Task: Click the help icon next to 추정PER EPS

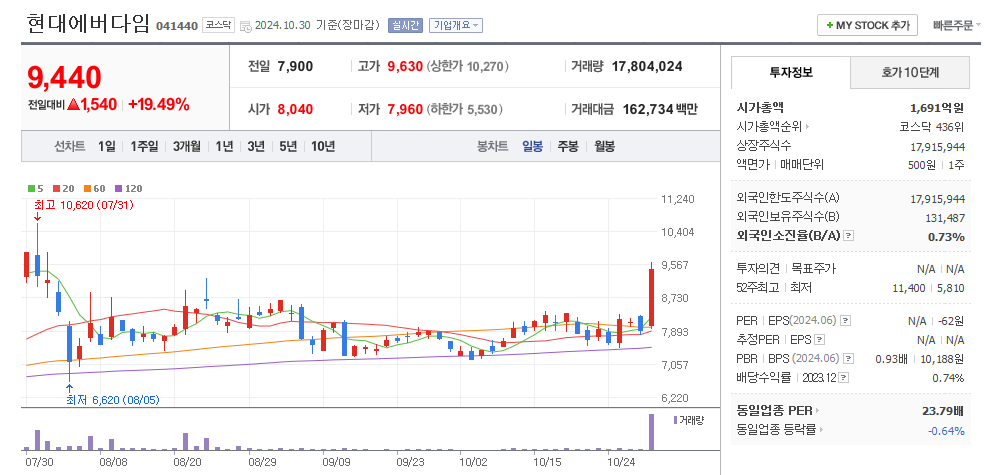Action: [819, 339]
